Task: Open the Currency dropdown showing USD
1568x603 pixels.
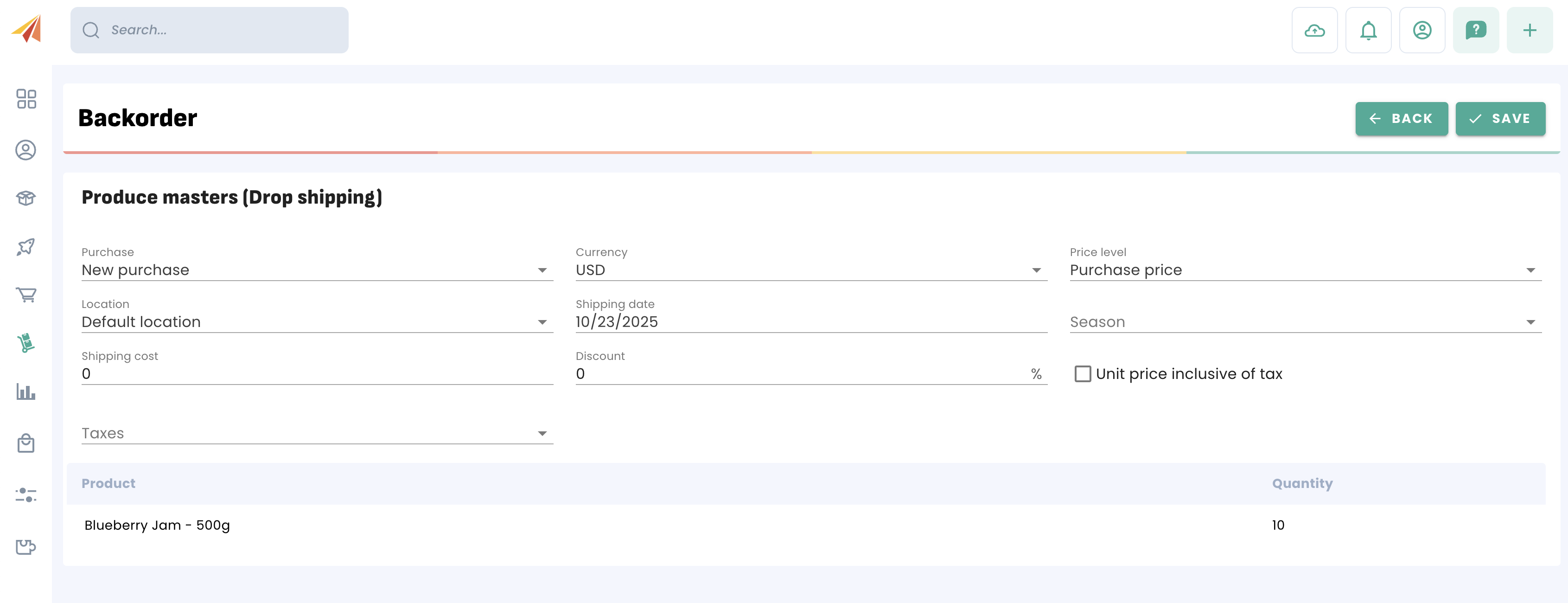Action: (811, 270)
